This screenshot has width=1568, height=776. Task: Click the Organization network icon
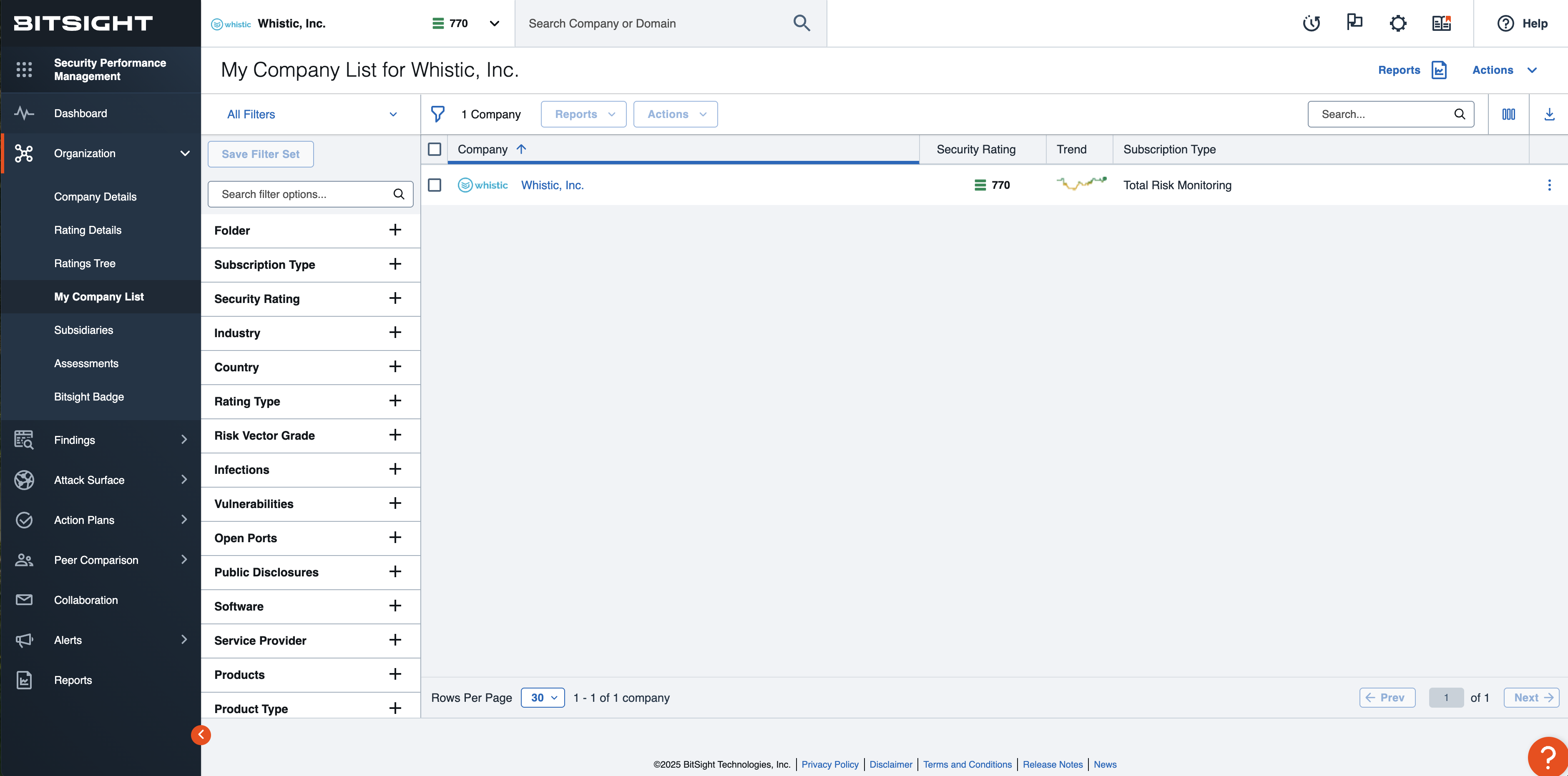tap(24, 153)
